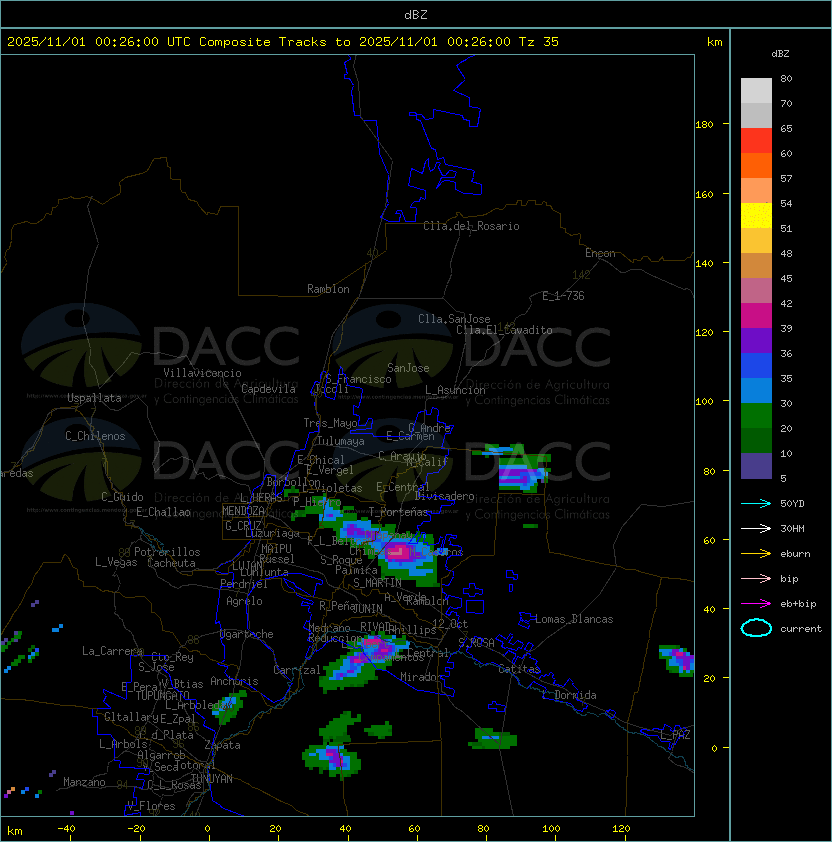Pick the yellow 51-54 dBZ swatch
The width and height of the screenshot is (832, 842).
pos(756,215)
